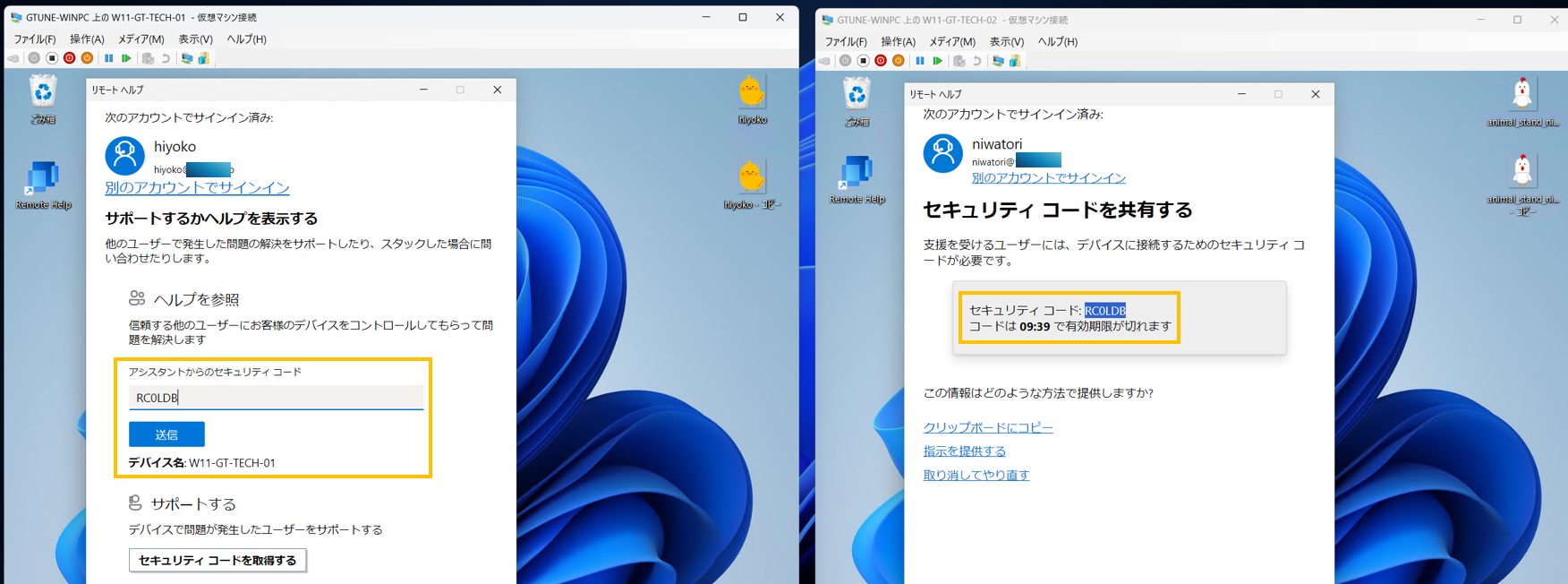Reset W11-GT-TECH-01 VM with green arrow icon

pos(126,58)
